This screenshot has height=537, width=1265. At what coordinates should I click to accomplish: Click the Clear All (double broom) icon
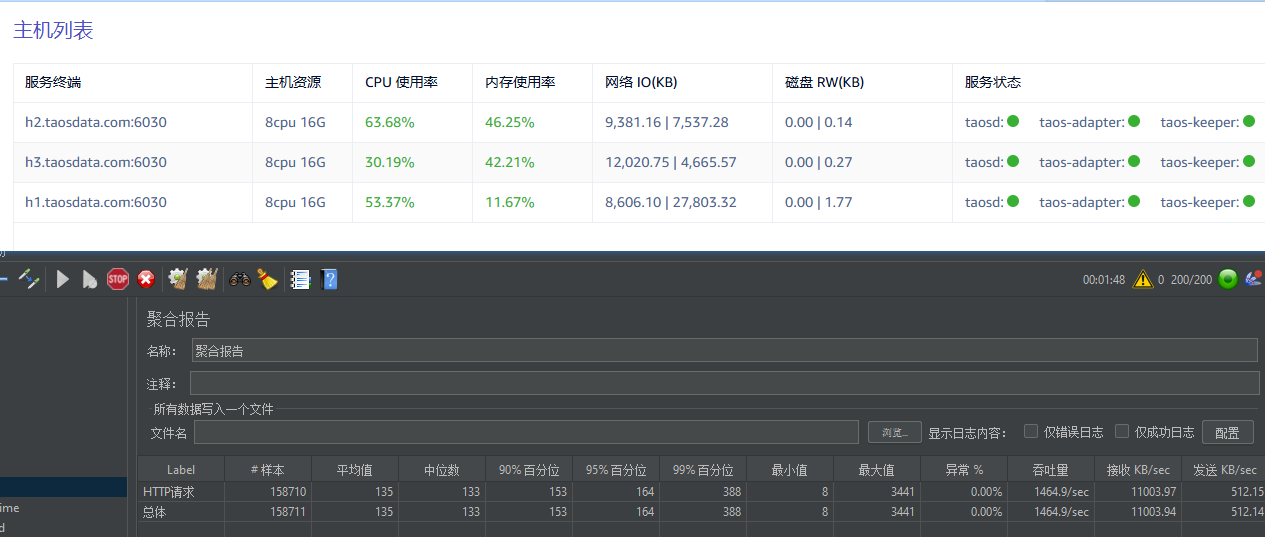tap(207, 280)
